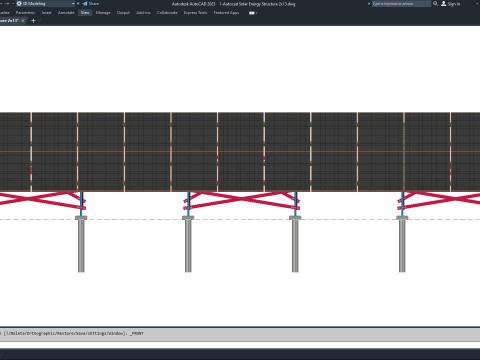Image resolution: width=480 pixels, height=360 pixels.
Task: Add a new drawing tab with plus
Action: [33, 21]
